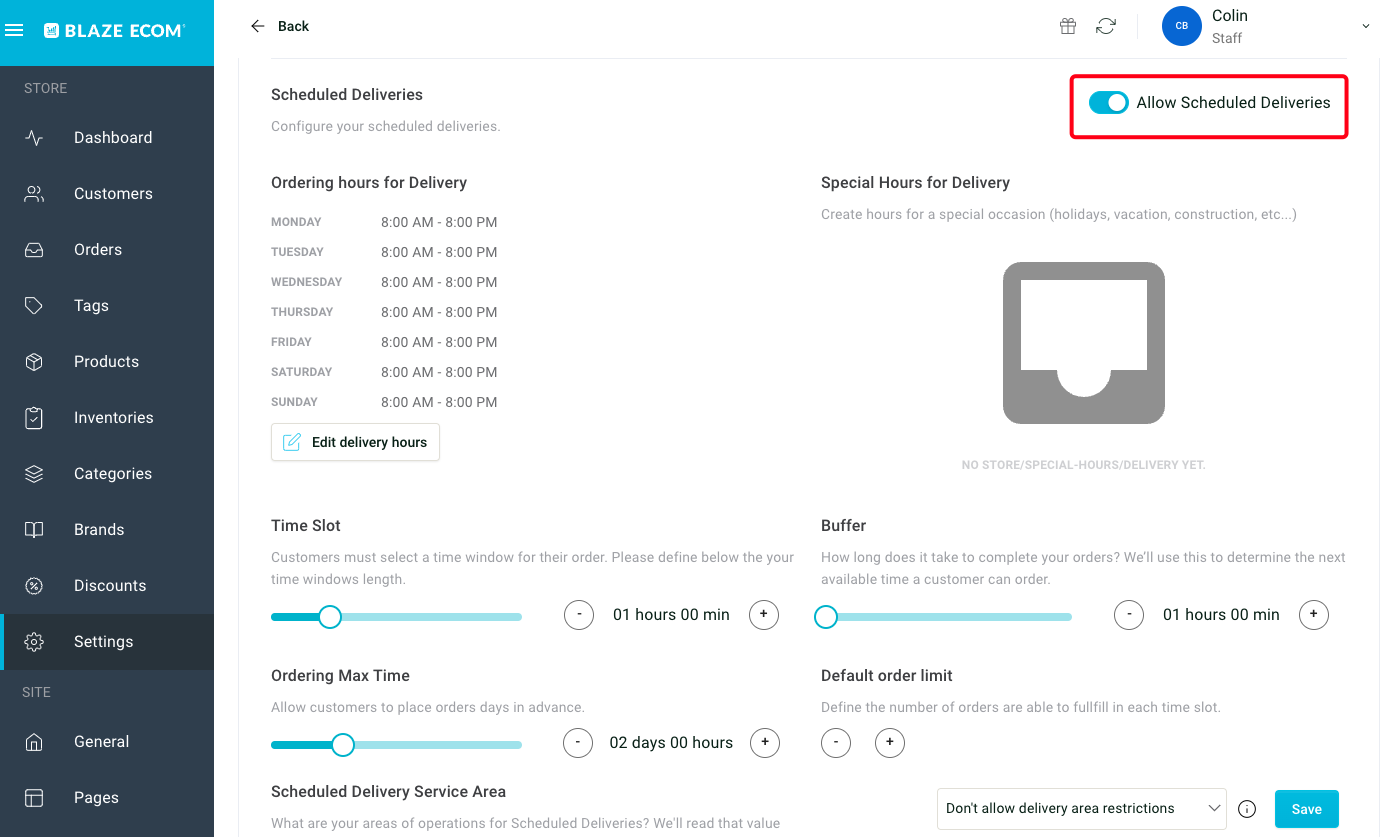Expand Colin's user account menu
The height and width of the screenshot is (837, 1388).
1365,27
